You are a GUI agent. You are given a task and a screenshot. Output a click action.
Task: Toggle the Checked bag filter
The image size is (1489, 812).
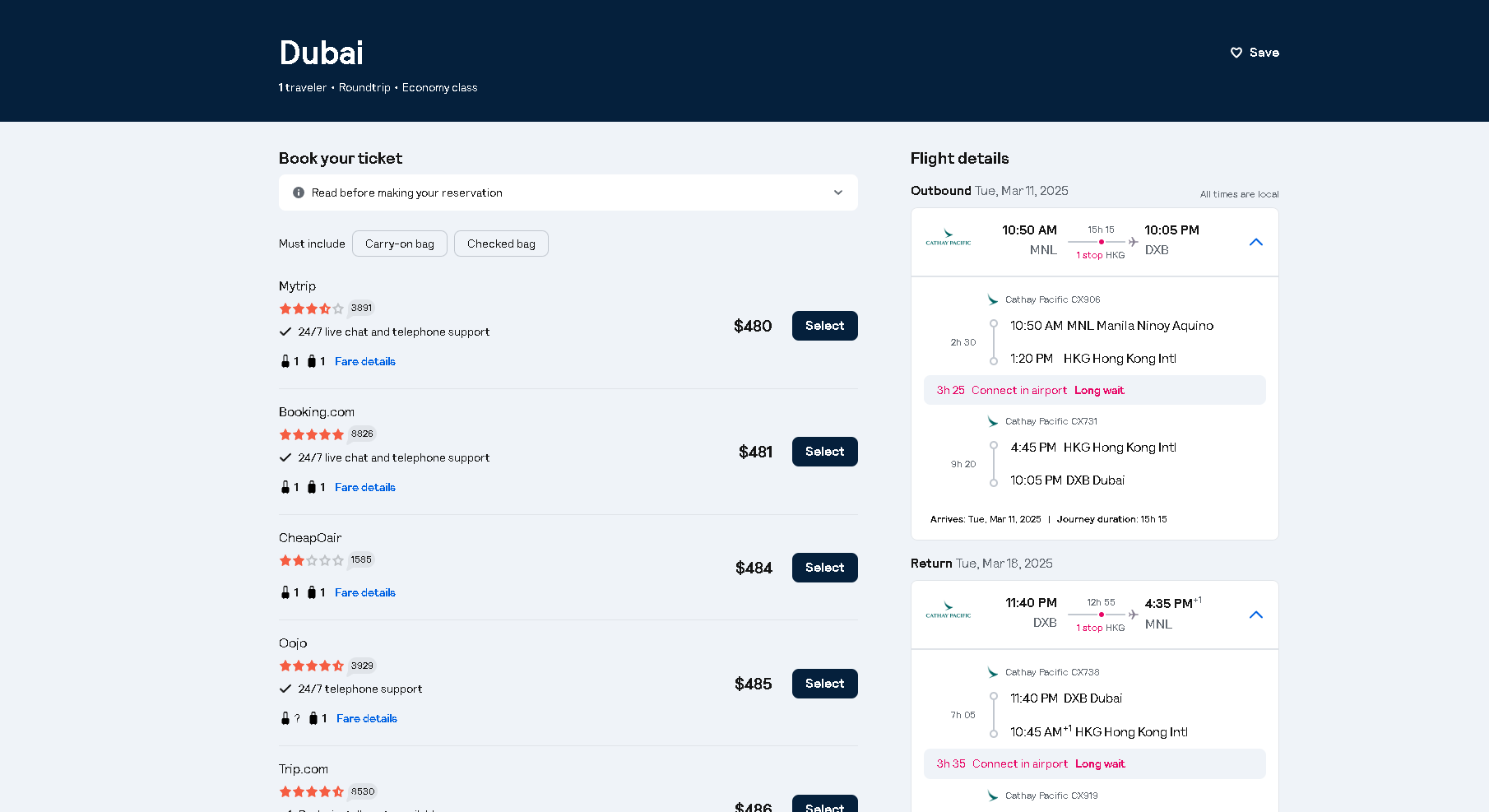click(501, 244)
